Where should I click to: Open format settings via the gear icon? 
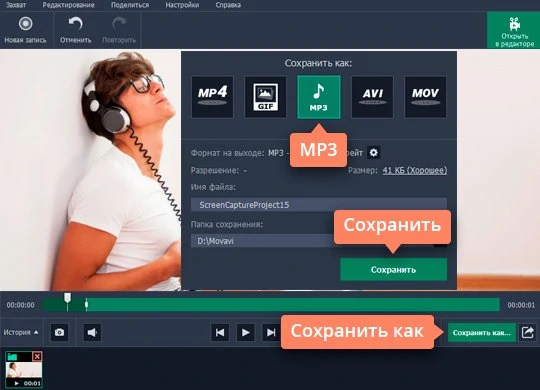[x=374, y=152]
